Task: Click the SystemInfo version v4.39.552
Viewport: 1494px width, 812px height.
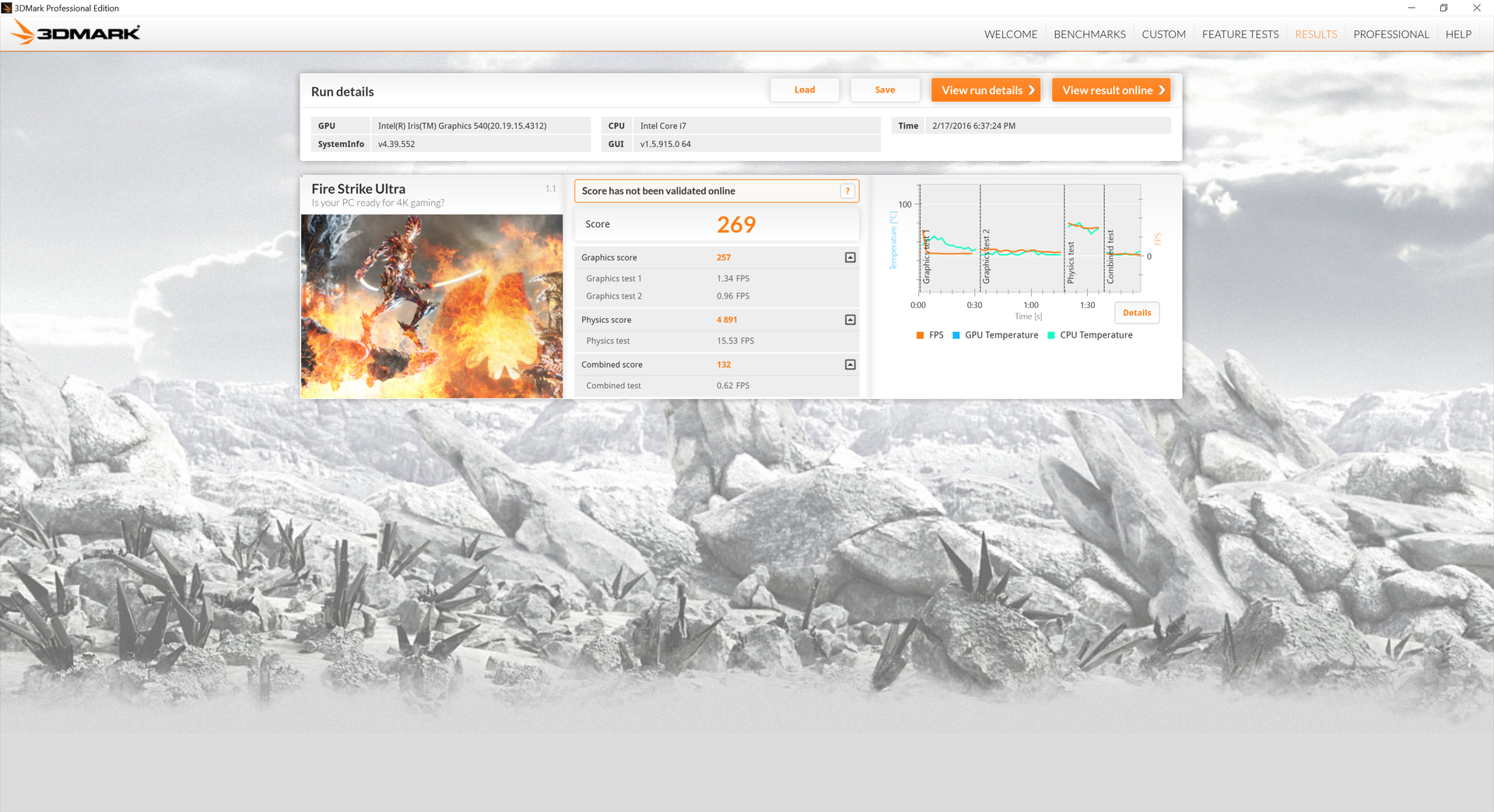Action: 396,145
